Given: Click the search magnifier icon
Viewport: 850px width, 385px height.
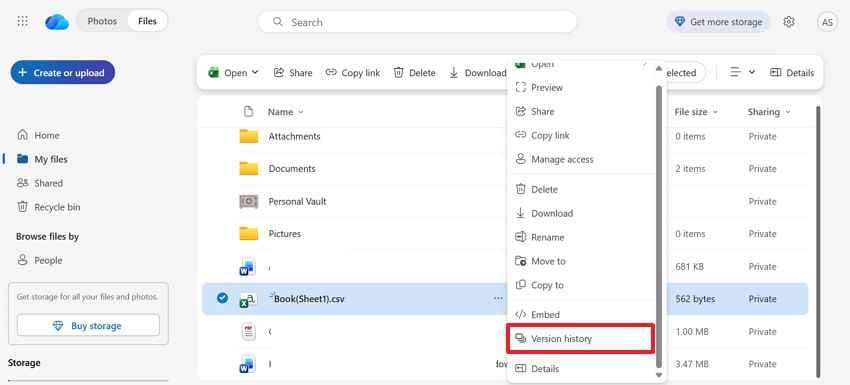Looking at the screenshot, I should point(278,22).
